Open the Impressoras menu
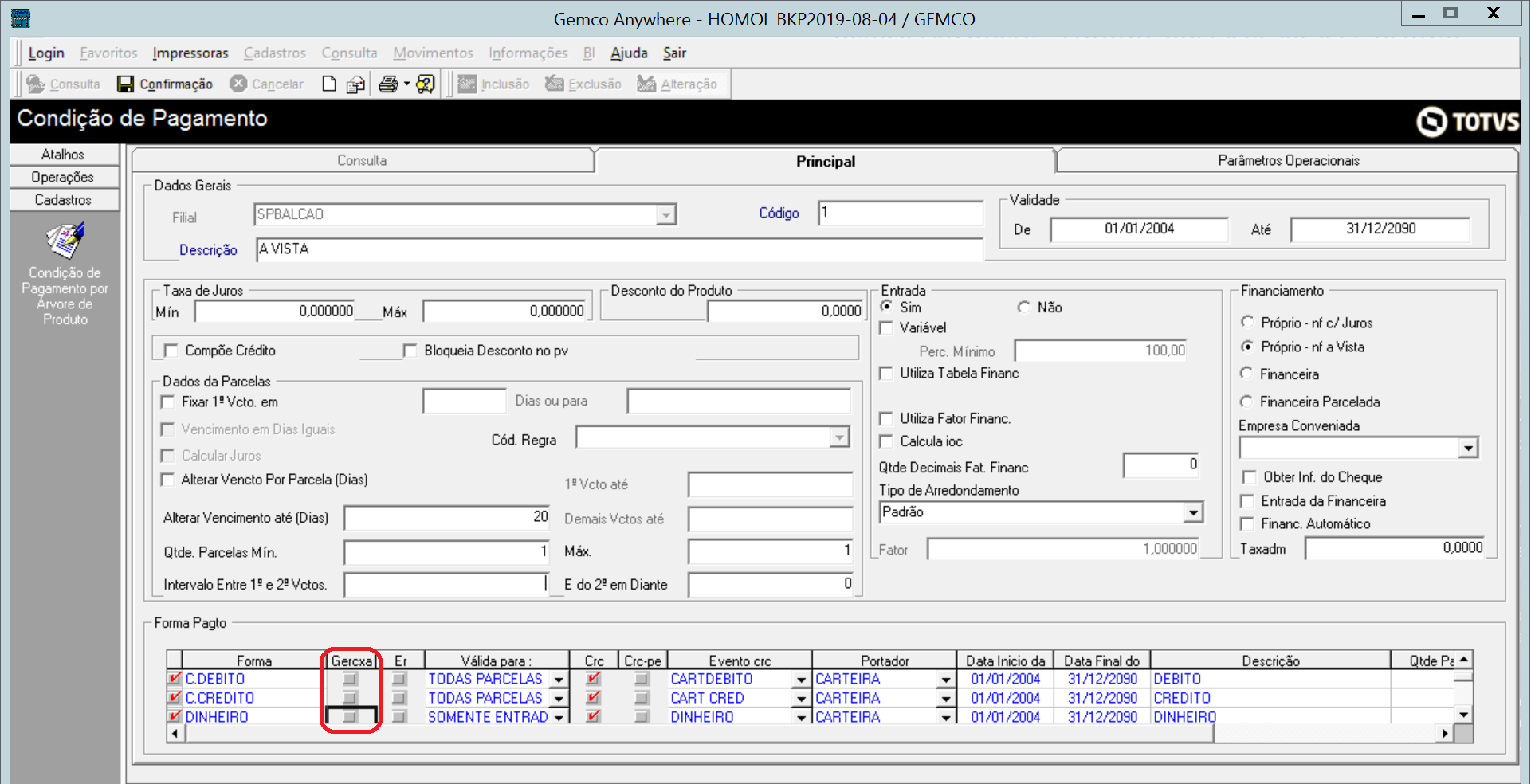Screen dimensions: 1531x784 coord(190,53)
